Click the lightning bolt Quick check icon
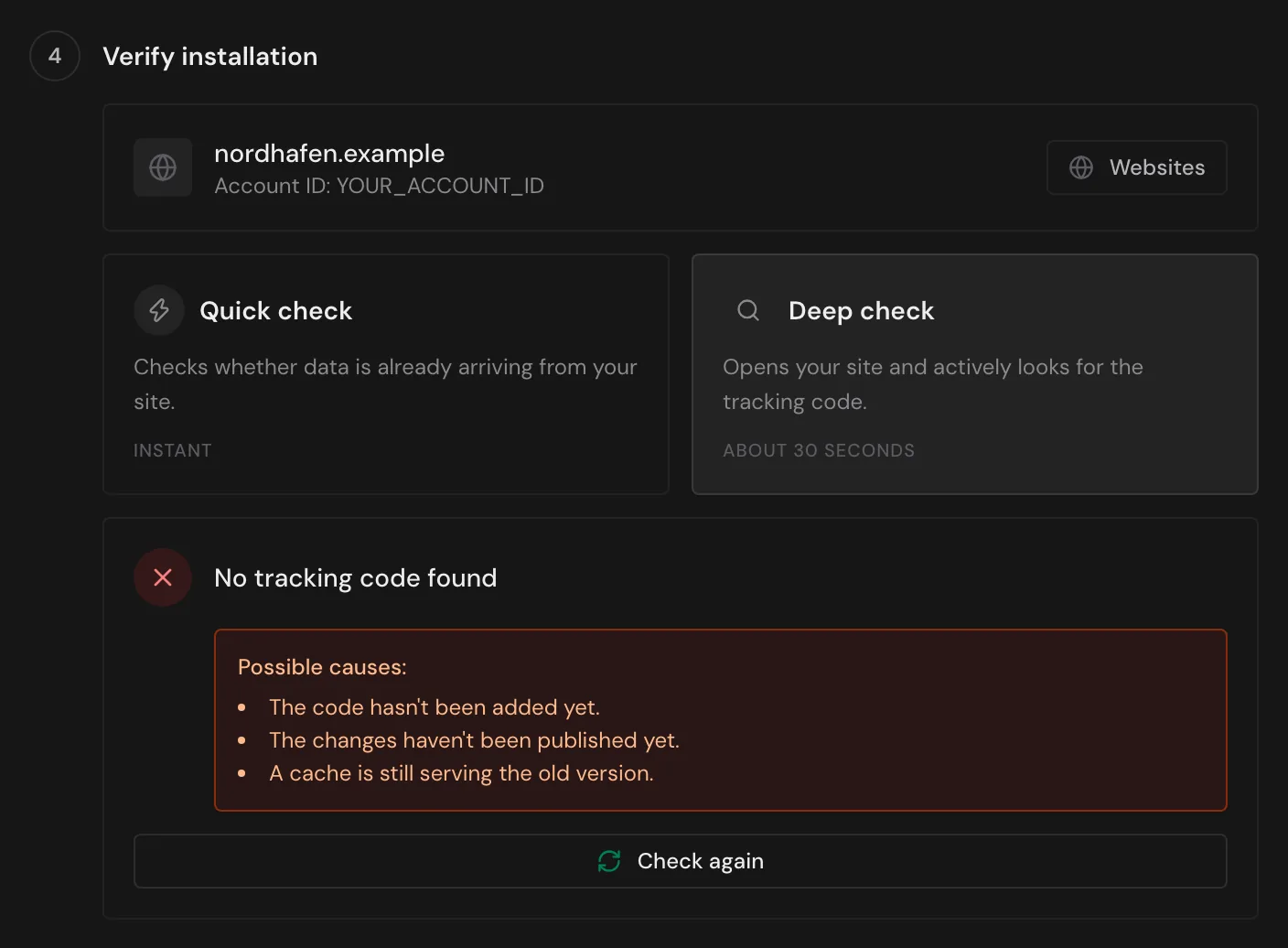The height and width of the screenshot is (948, 1288). tap(159, 310)
